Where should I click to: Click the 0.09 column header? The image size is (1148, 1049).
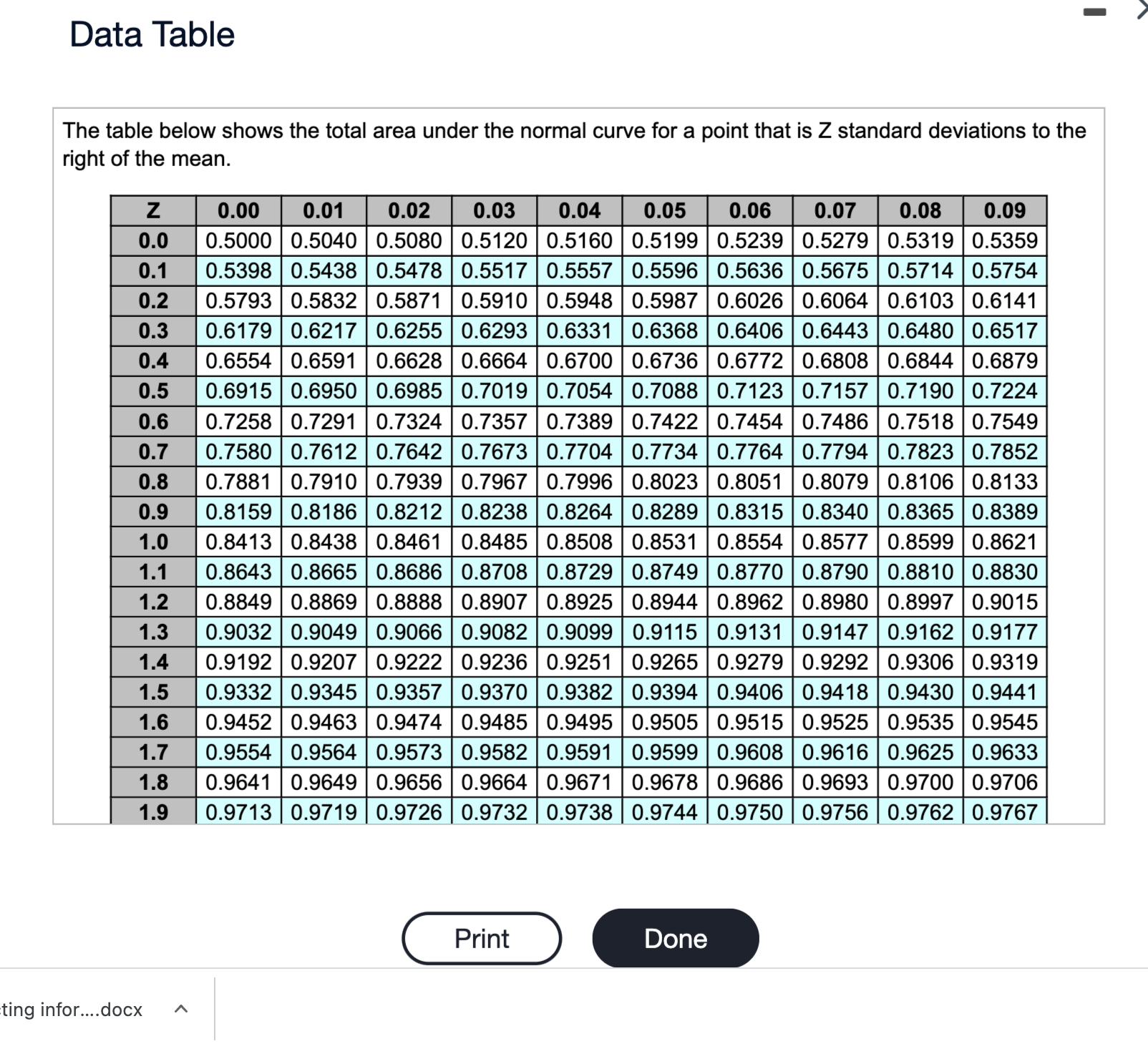(1005, 210)
